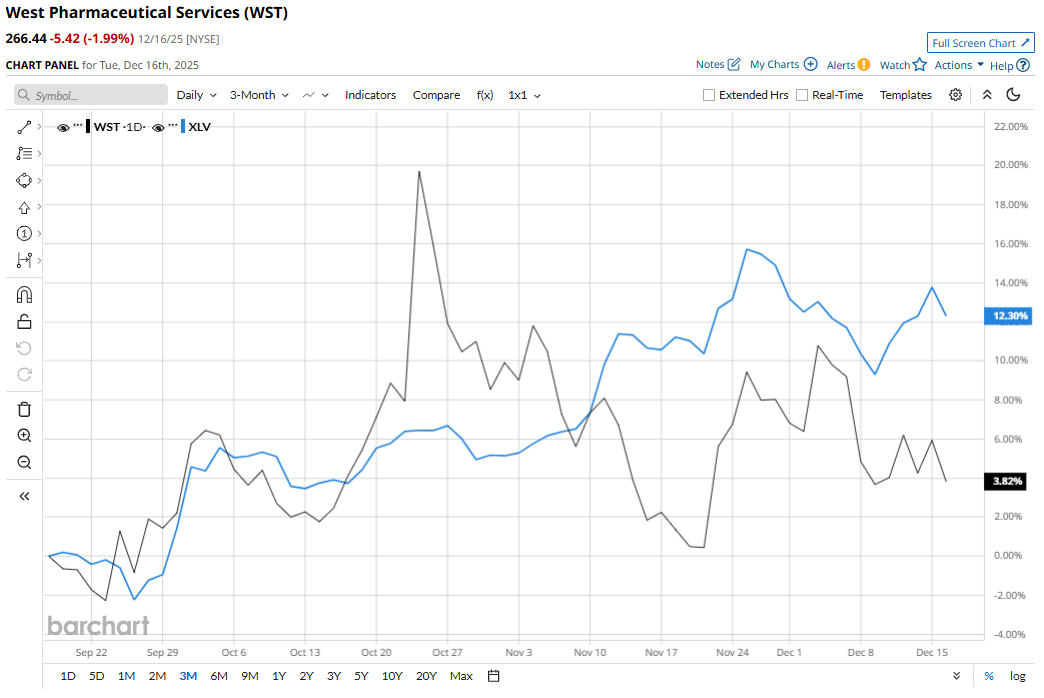Open the Notes edit icon

click(x=734, y=65)
